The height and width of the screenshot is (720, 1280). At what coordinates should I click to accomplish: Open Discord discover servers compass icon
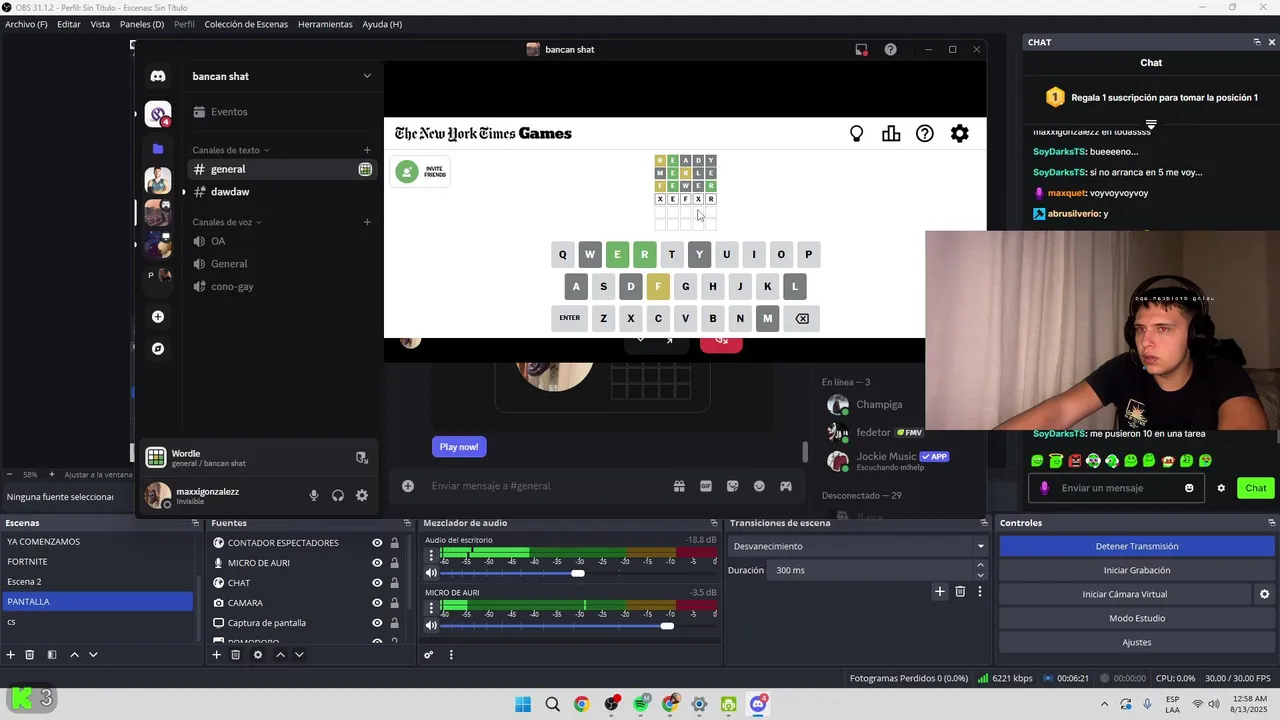click(x=158, y=349)
